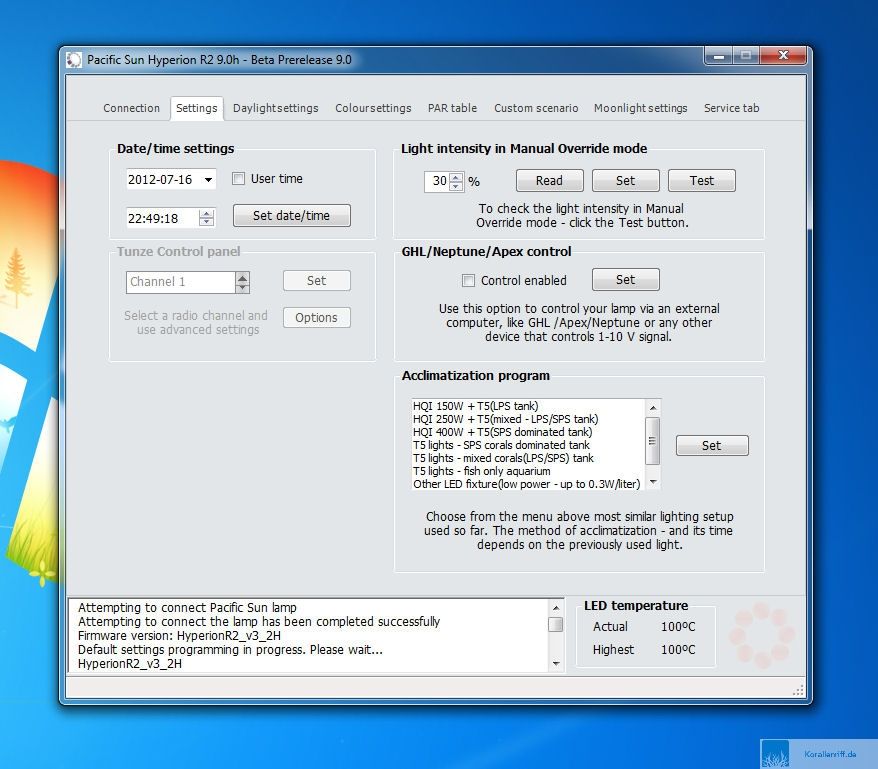878x769 pixels.
Task: Open the Coloursettings tab
Action: point(373,108)
